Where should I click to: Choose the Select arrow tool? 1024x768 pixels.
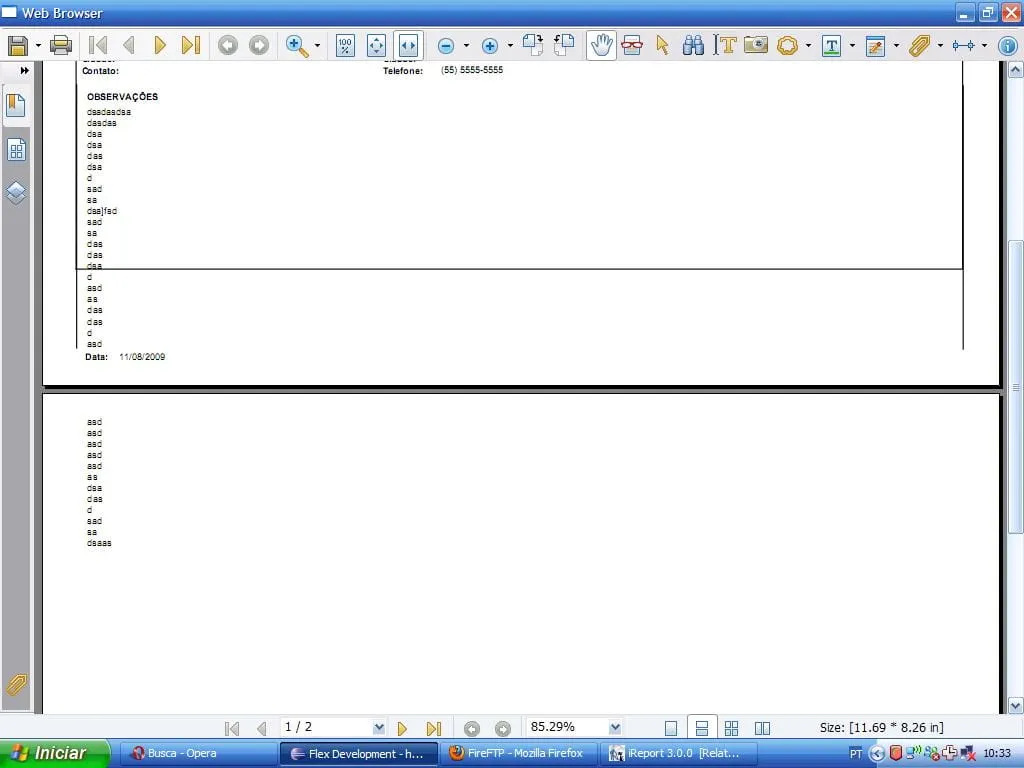pyautogui.click(x=663, y=45)
